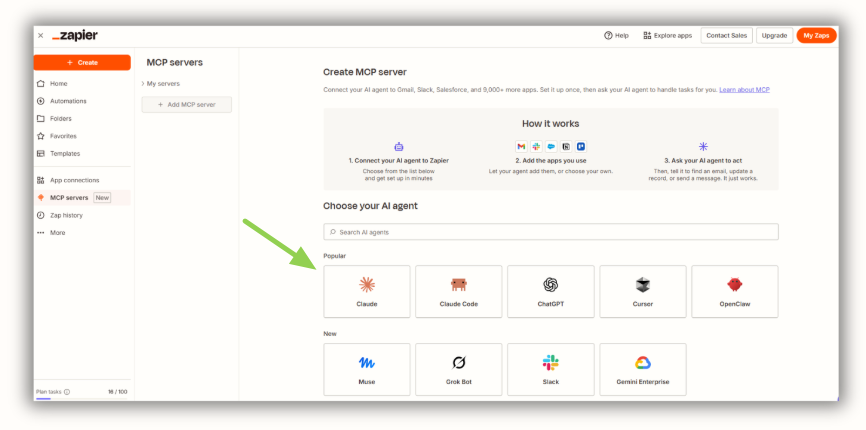
Task: Choose the Gemini Enterprise agent card
Action: click(643, 369)
